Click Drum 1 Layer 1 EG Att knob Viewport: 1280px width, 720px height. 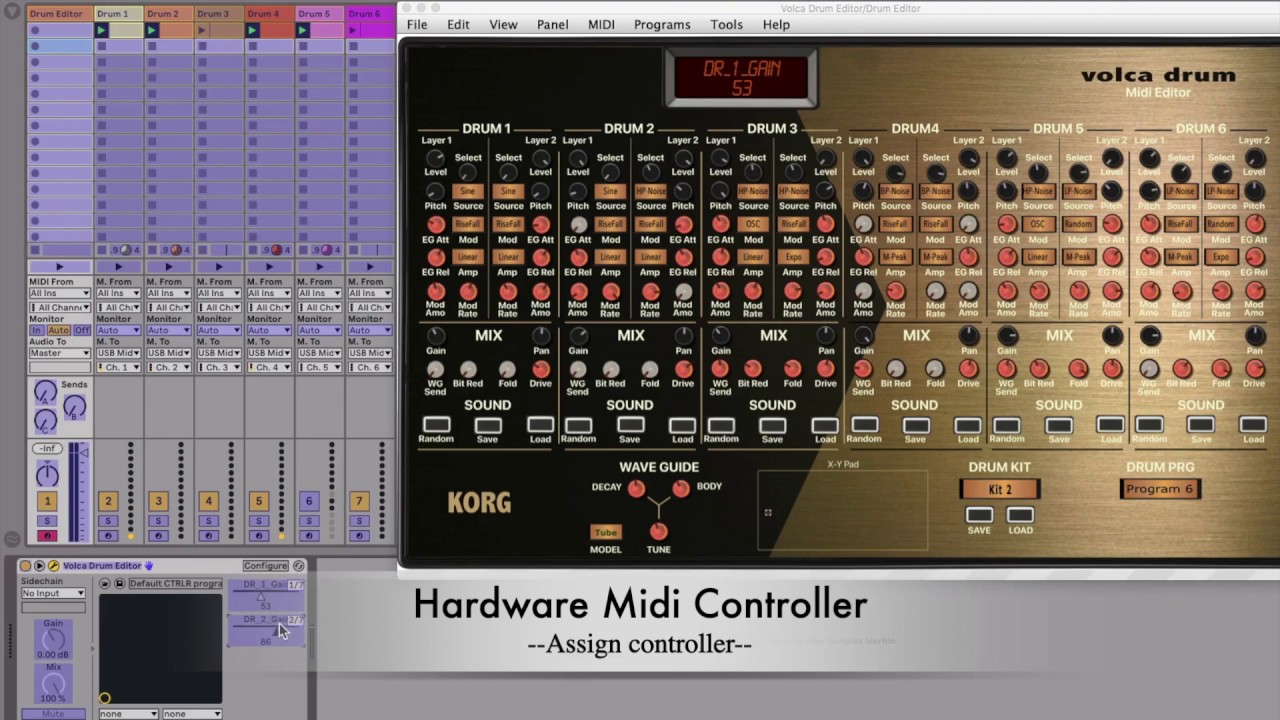435,224
